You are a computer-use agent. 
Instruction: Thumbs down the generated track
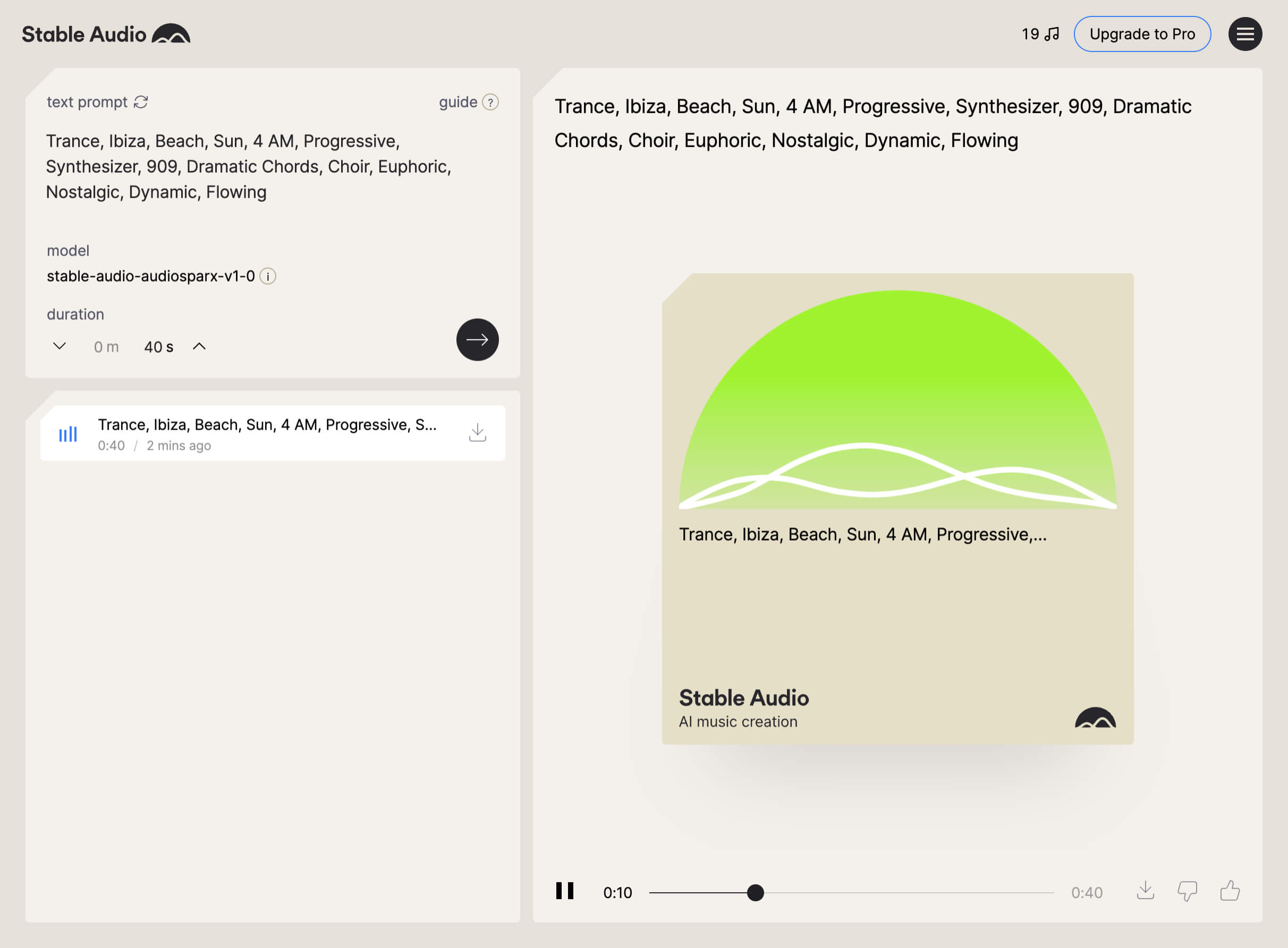point(1187,891)
